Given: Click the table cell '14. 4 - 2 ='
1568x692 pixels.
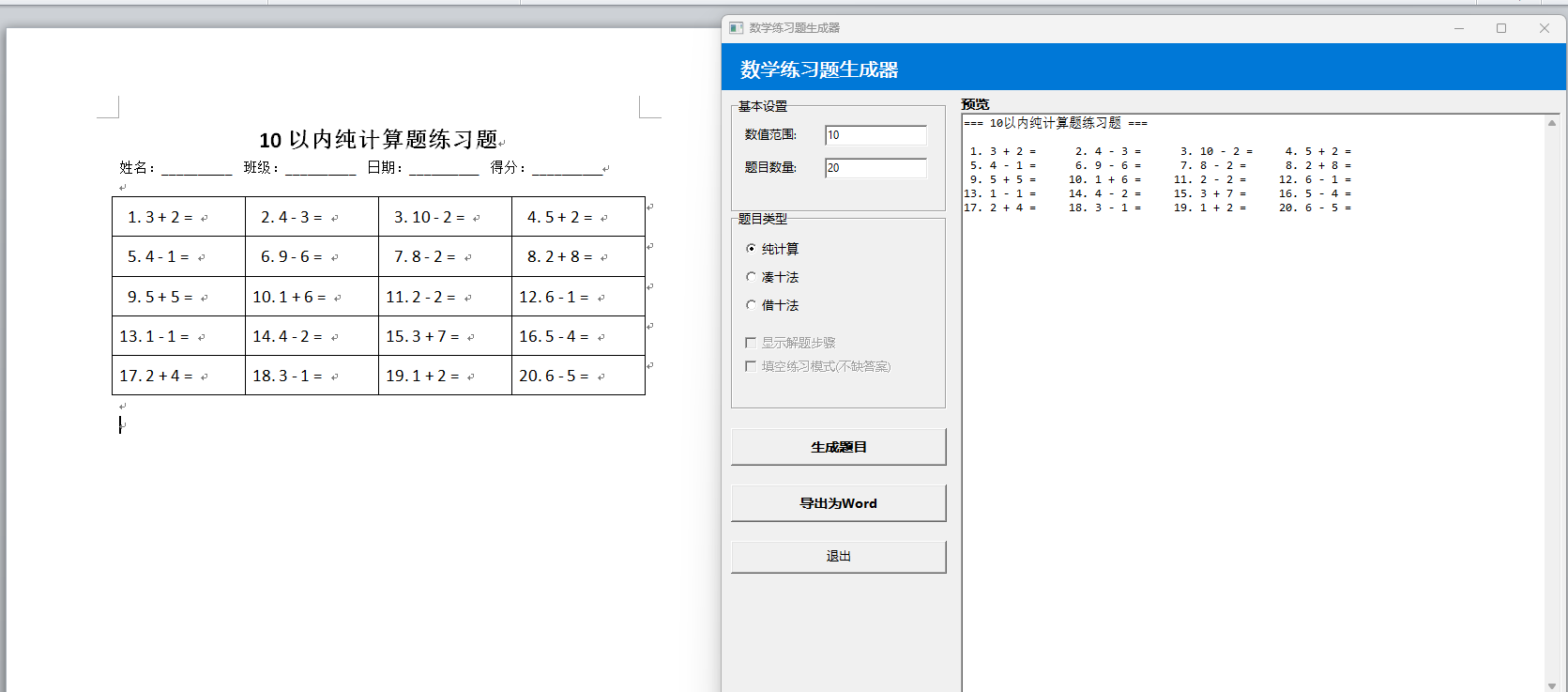Looking at the screenshot, I should pos(312,336).
